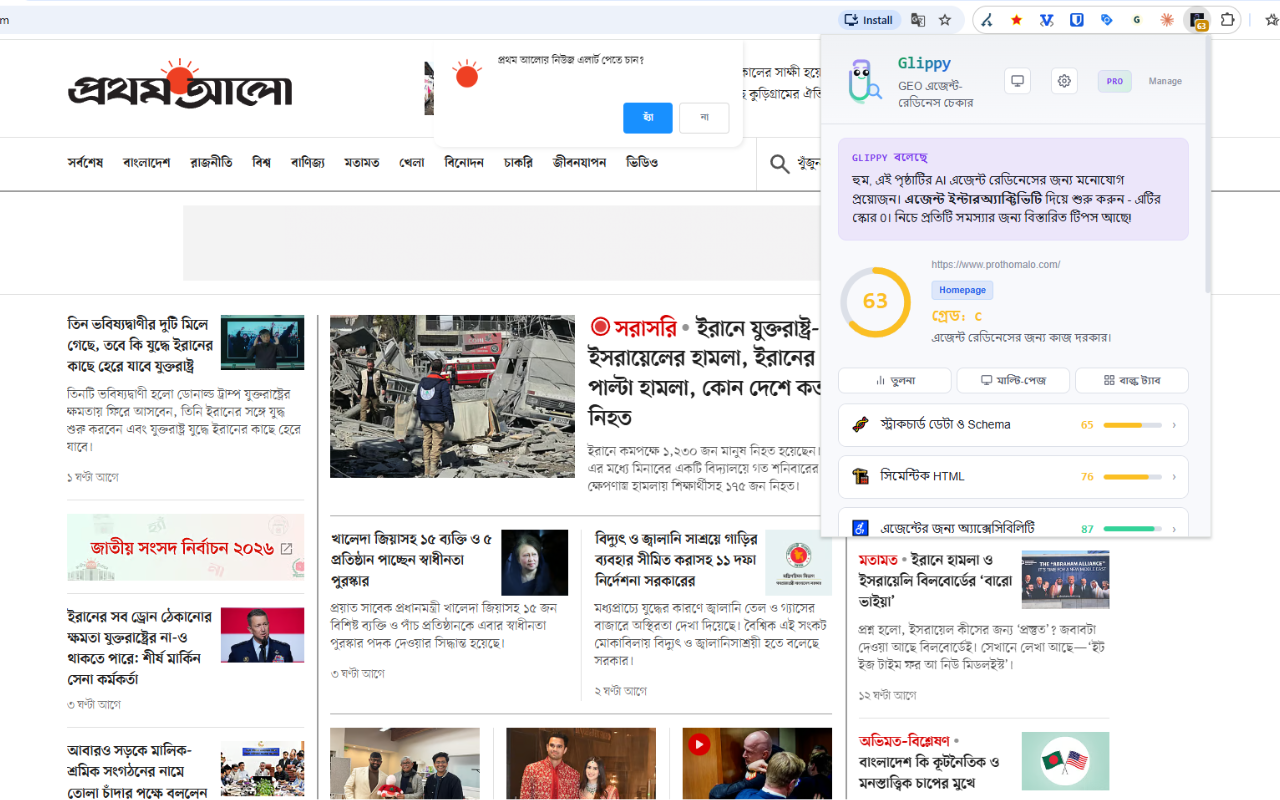Open the Khaleda Zia portrait thumbnail
1280x800 pixels.
click(535, 562)
